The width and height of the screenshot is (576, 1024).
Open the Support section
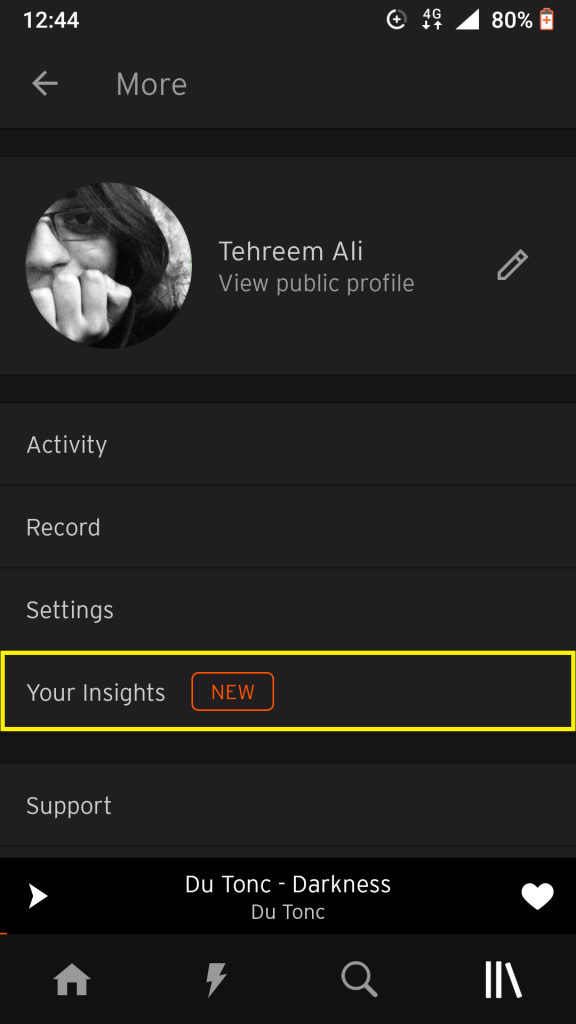click(x=68, y=805)
